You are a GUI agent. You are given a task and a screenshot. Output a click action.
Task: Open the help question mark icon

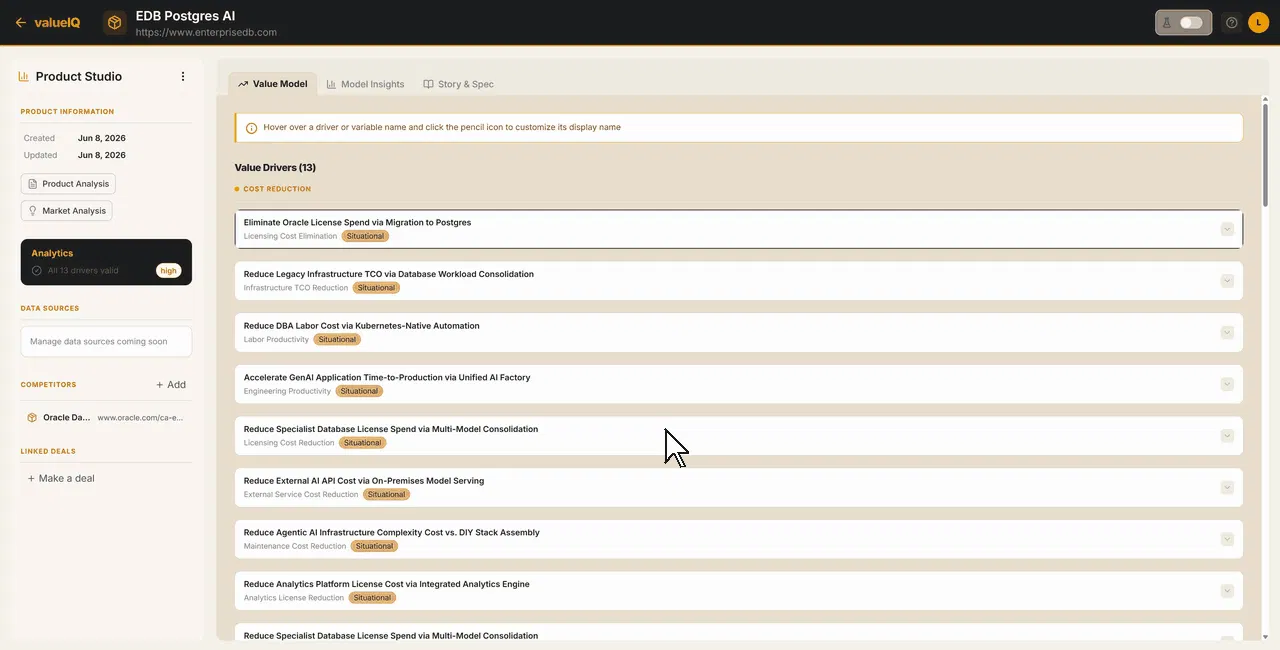click(x=1232, y=22)
